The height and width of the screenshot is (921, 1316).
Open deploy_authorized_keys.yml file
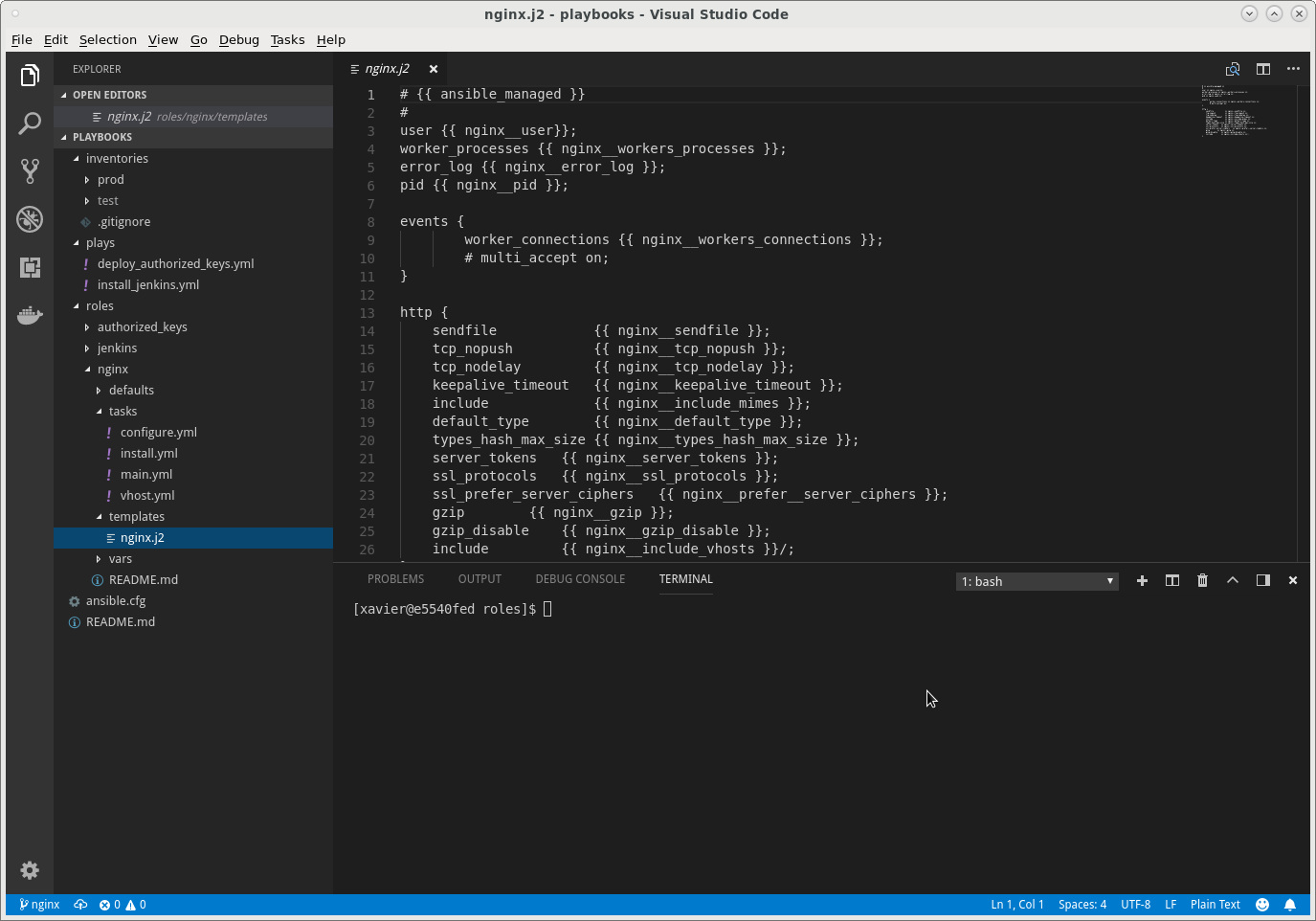coord(193,264)
